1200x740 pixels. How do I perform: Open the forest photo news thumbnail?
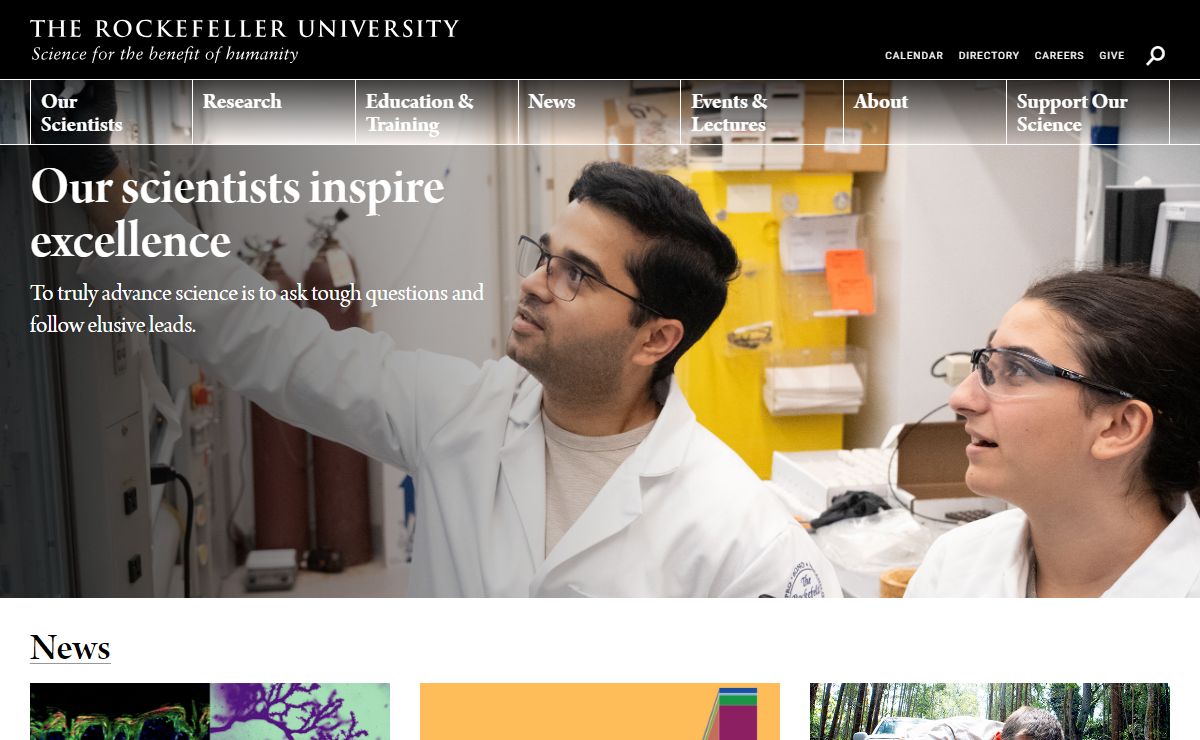[x=989, y=711]
